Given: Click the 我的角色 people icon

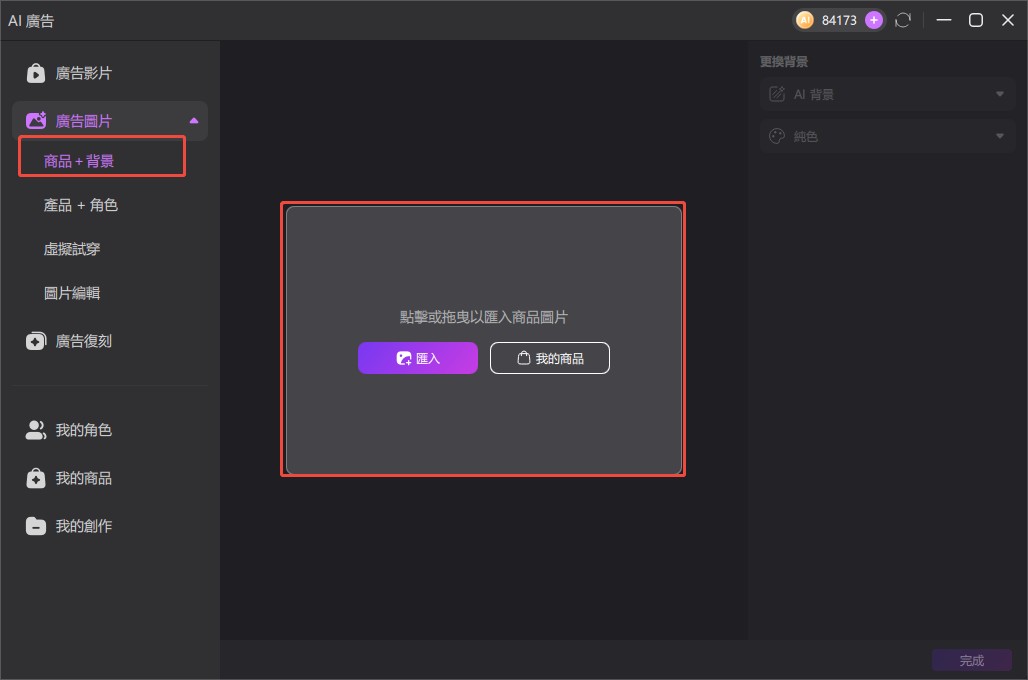Looking at the screenshot, I should click(x=35, y=430).
